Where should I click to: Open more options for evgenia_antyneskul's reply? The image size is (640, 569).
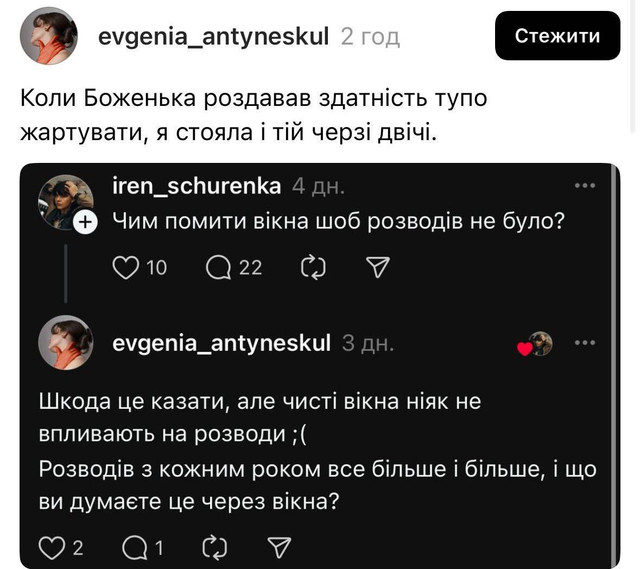coord(585,343)
